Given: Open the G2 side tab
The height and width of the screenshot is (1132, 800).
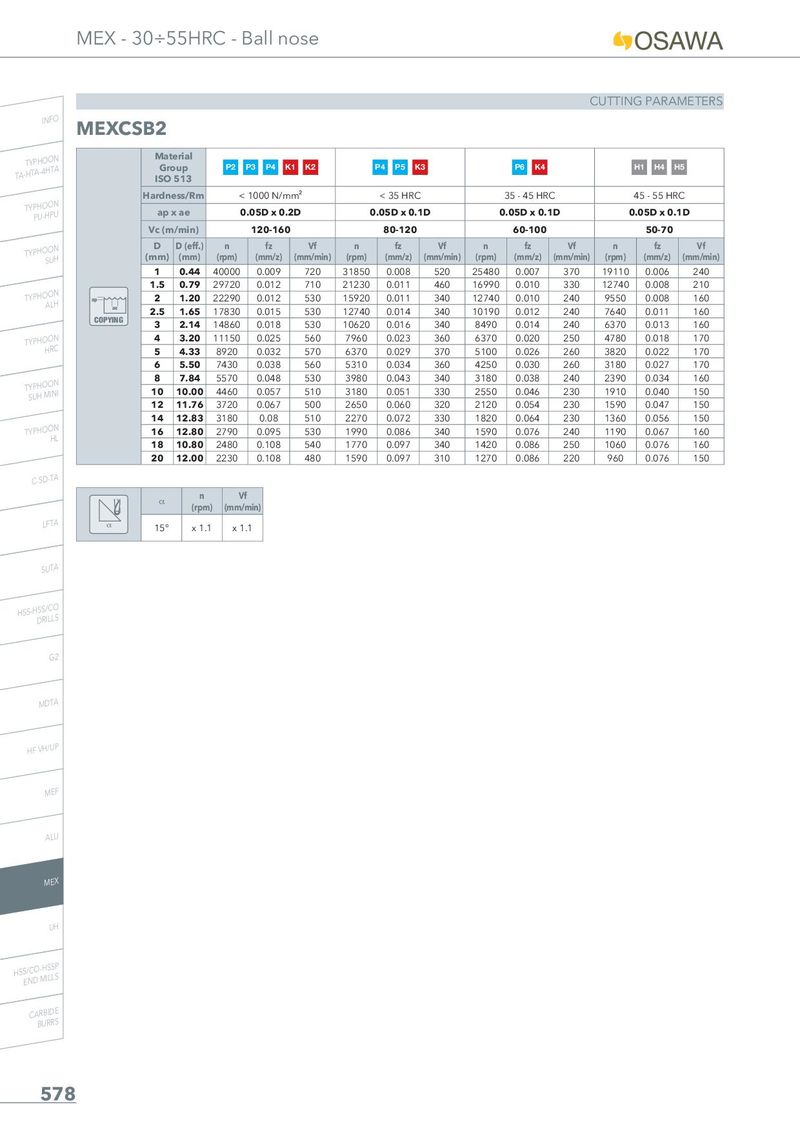Looking at the screenshot, I should [32, 660].
